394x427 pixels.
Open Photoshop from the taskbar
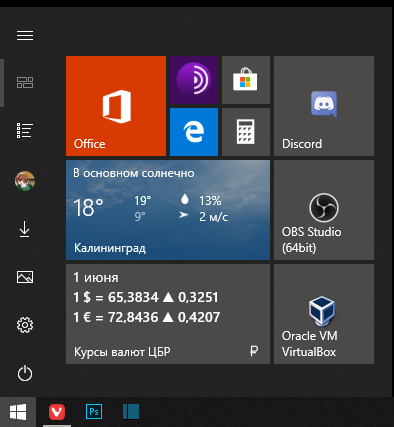click(x=94, y=412)
